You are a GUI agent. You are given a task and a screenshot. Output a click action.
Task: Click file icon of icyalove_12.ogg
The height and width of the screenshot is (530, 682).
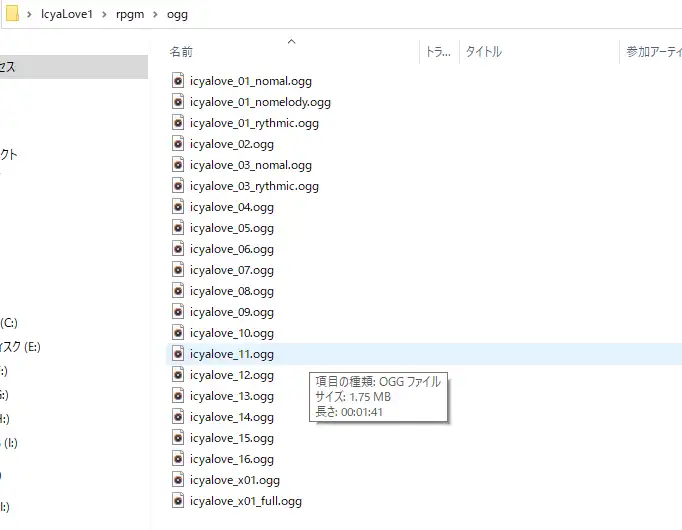click(178, 375)
